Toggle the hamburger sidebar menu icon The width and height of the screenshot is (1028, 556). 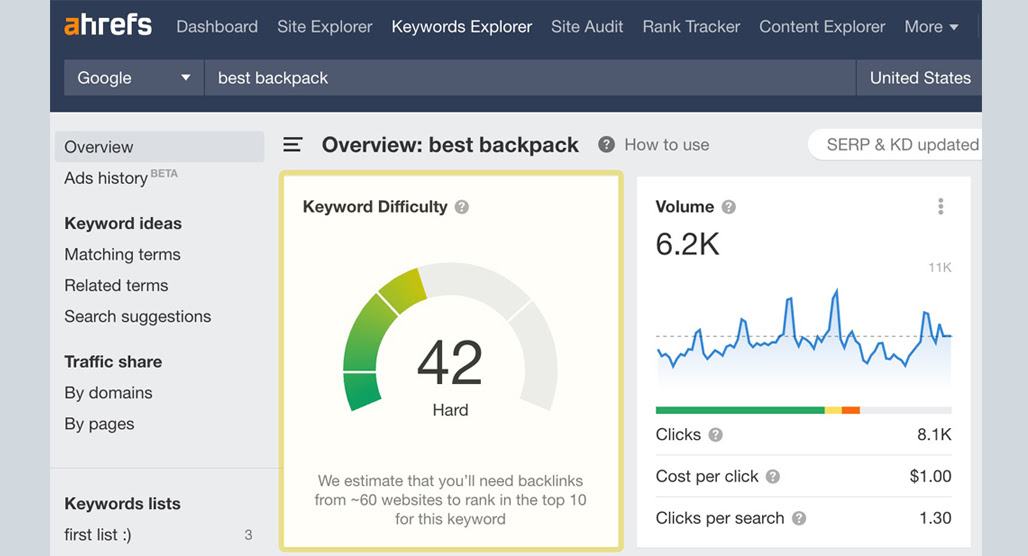tap(292, 145)
